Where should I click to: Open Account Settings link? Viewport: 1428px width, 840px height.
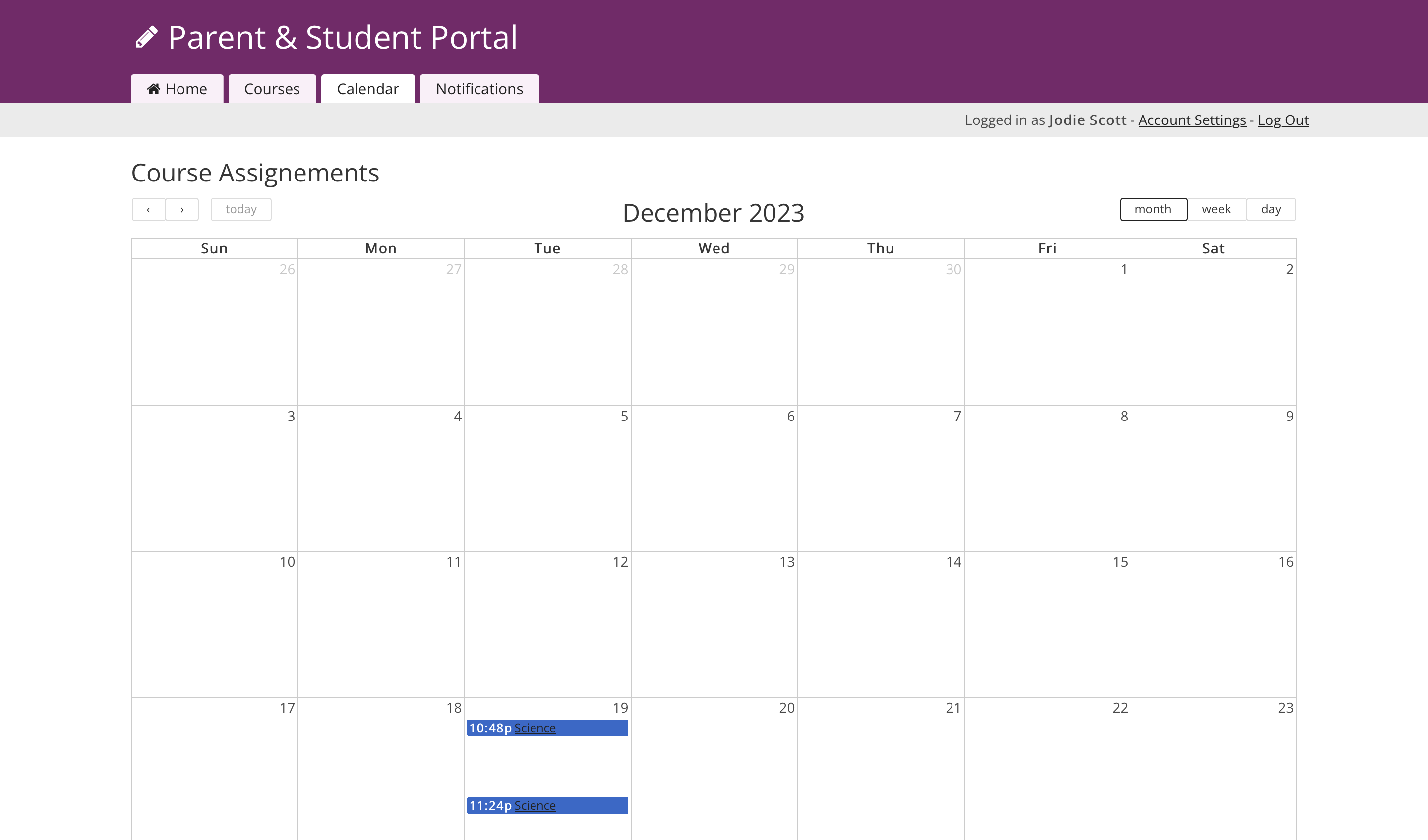(1192, 120)
